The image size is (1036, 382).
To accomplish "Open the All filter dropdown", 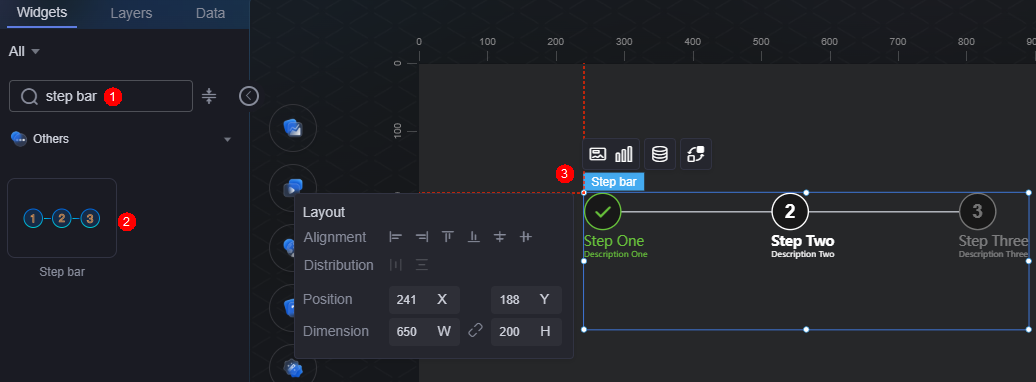I will tap(24, 52).
